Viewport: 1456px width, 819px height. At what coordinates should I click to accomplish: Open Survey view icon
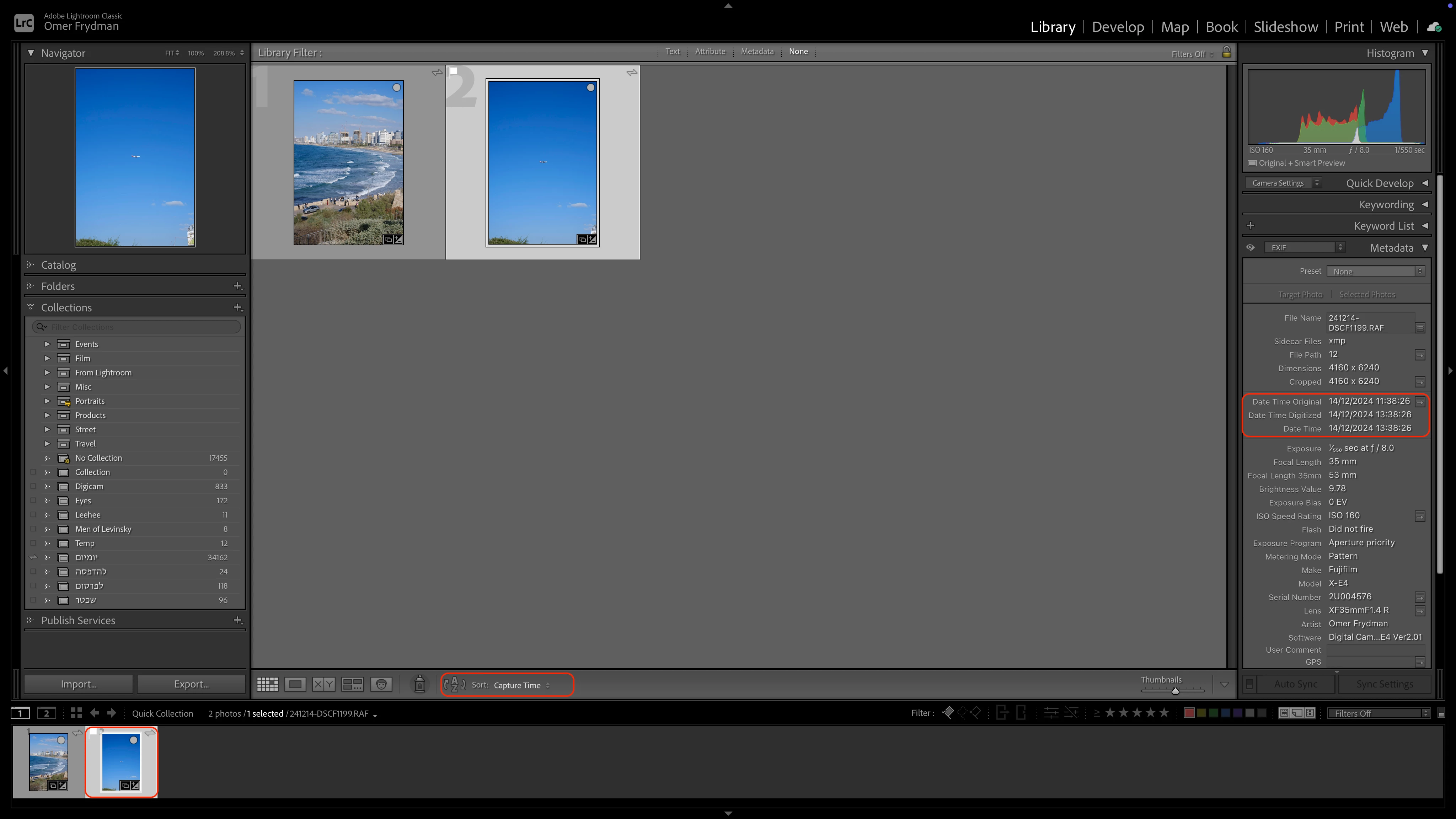[x=353, y=685]
